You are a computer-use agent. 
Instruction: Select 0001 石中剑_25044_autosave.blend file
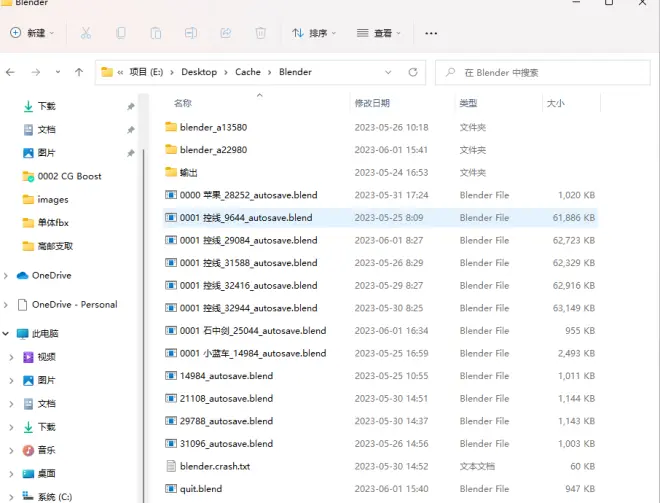pyautogui.click(x=381, y=330)
